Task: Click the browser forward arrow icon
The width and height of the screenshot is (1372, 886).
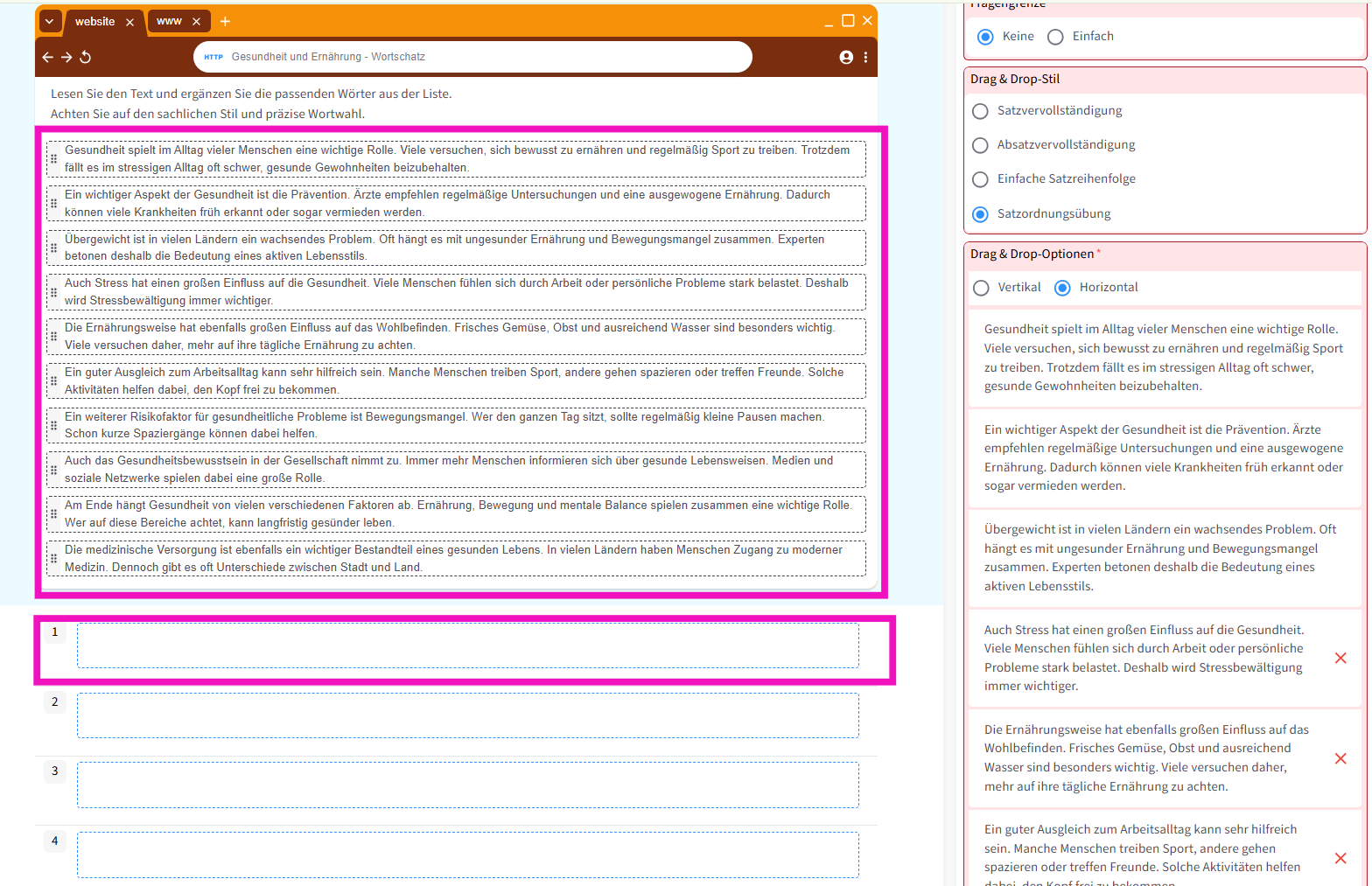Action: click(x=66, y=57)
